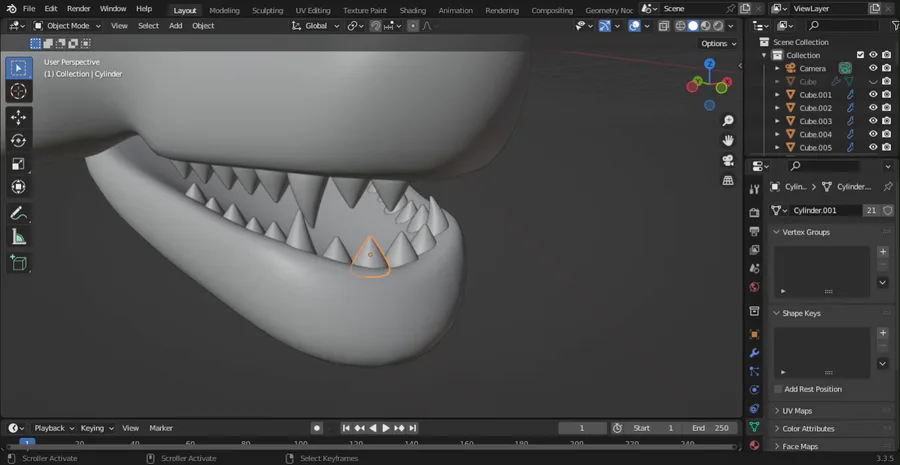This screenshot has width=900, height=465.
Task: Activate the Rotate tool
Action: pos(18,141)
